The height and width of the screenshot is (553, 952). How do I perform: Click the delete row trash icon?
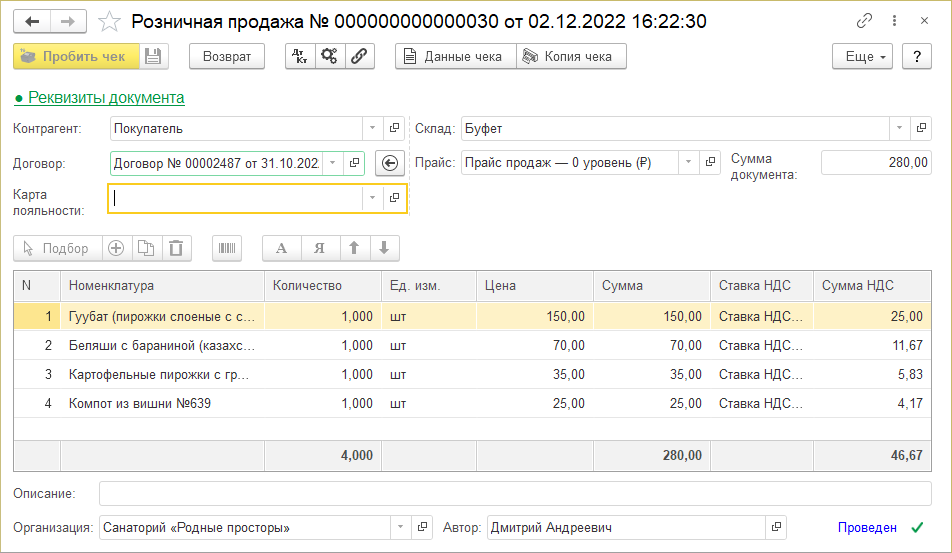click(x=176, y=248)
